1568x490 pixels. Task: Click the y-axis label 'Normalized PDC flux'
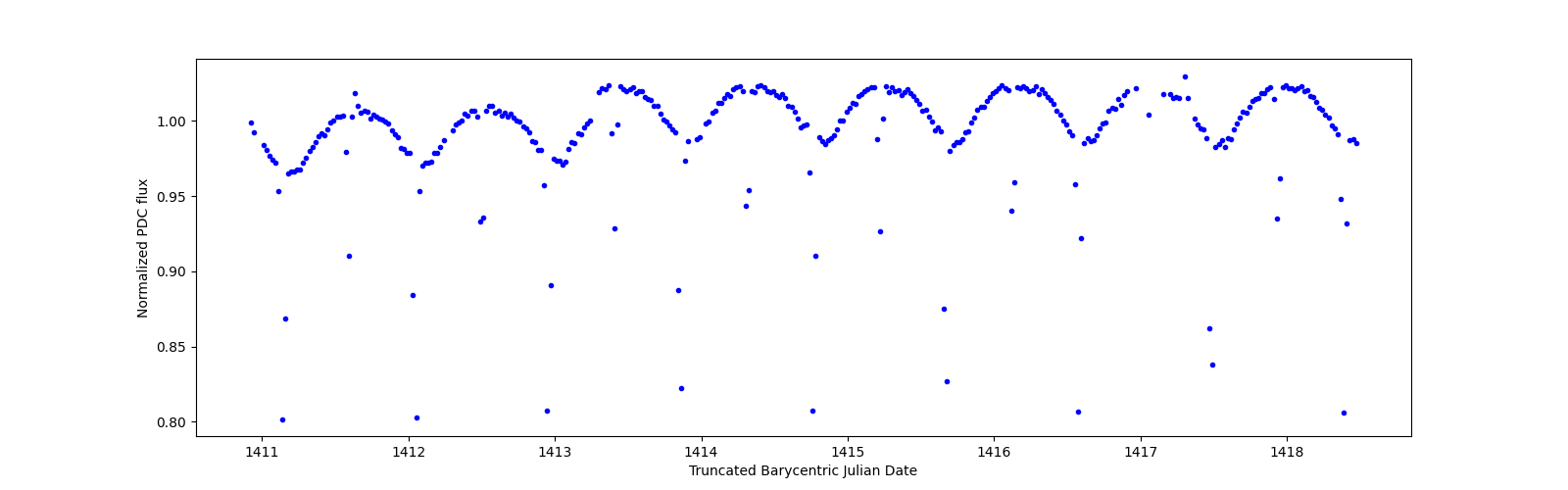pos(143,248)
